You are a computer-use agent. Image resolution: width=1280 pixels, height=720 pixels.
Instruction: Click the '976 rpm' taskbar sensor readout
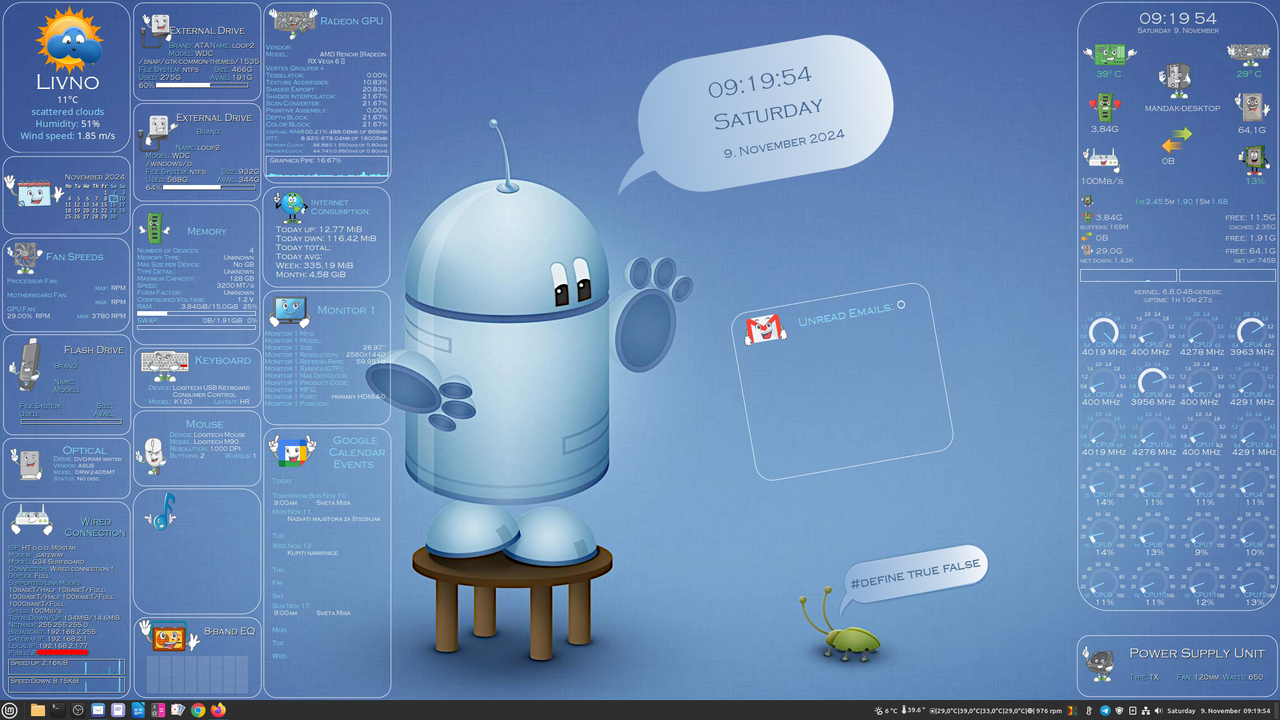[x=1047, y=711]
